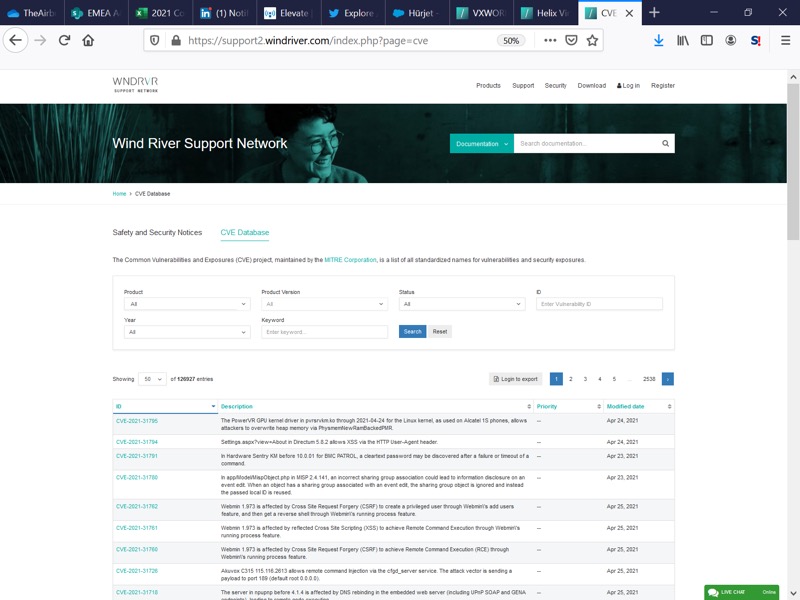Sort table by Description column
Image resolution: width=800 pixels, height=600 pixels.
pyautogui.click(x=376, y=407)
